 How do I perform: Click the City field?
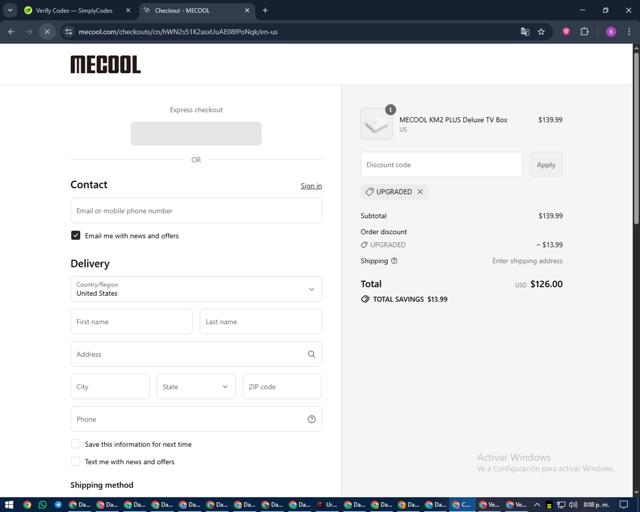point(110,387)
